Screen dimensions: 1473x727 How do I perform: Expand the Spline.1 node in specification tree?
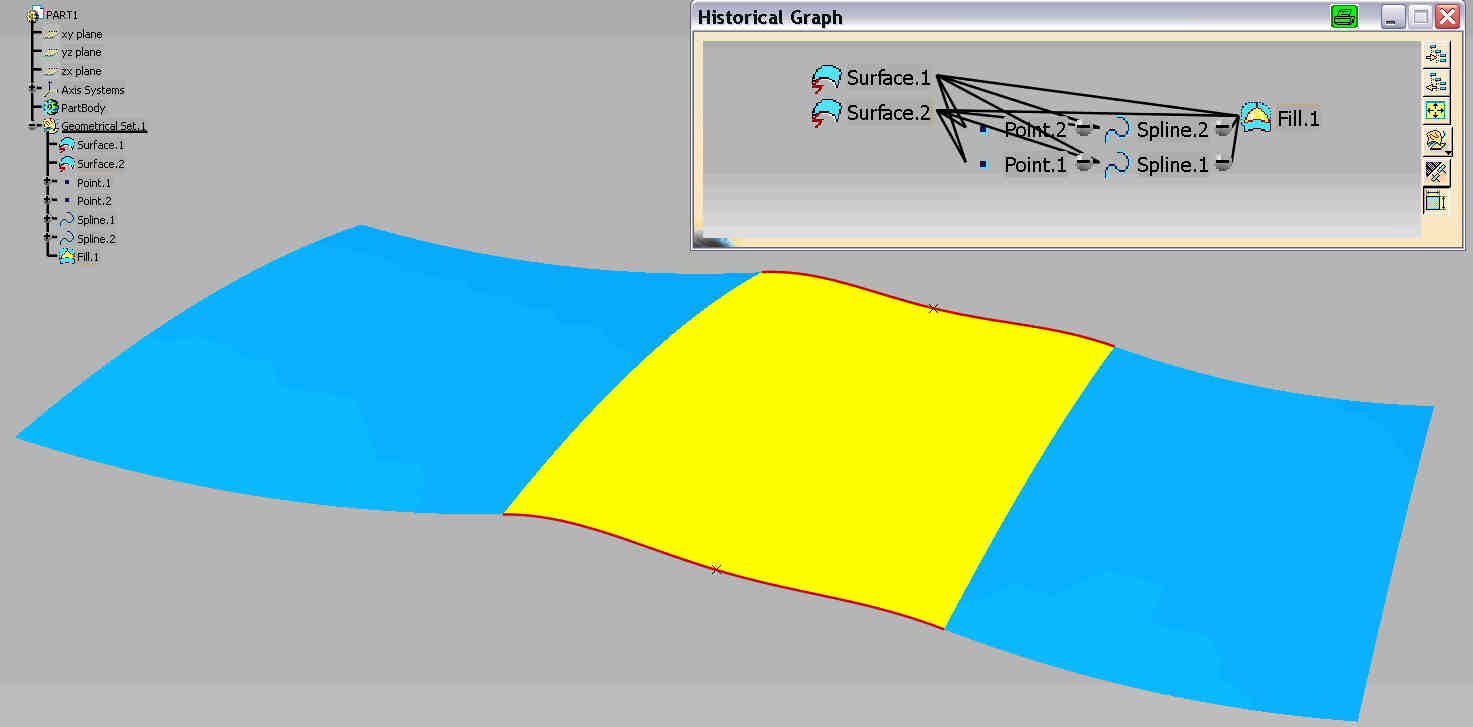click(x=48, y=219)
